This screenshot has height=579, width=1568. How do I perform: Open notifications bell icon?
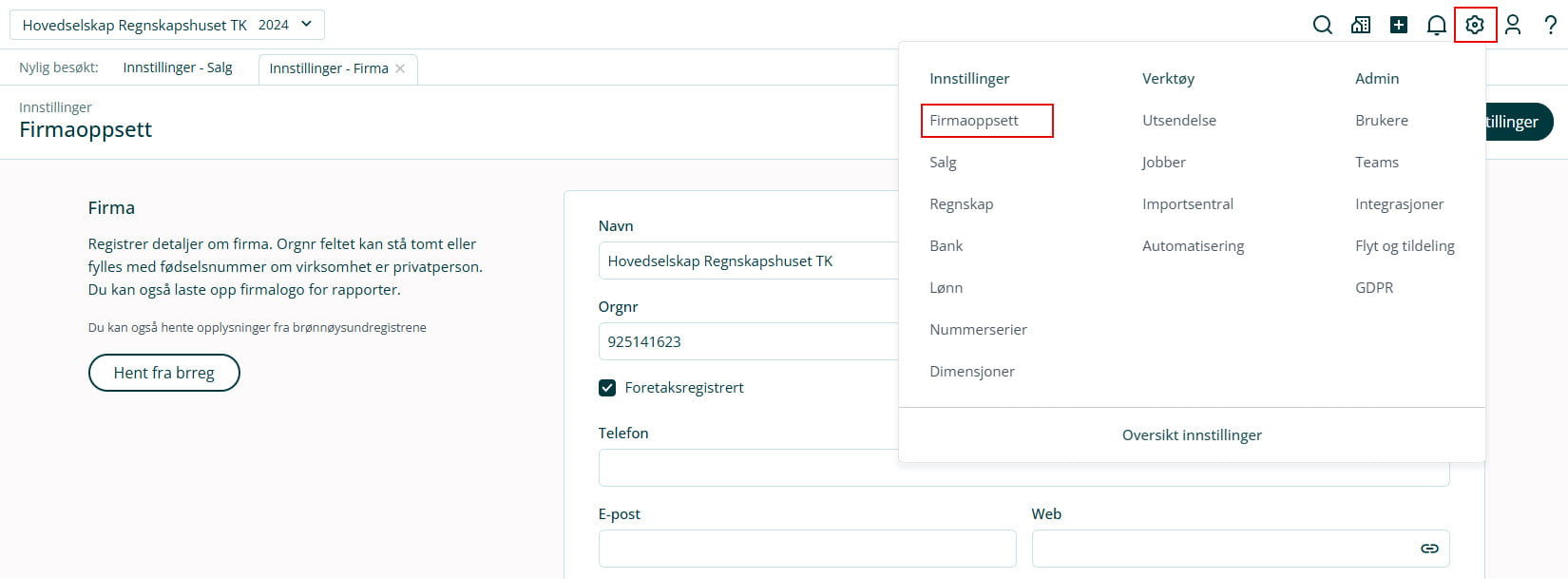[x=1437, y=25]
